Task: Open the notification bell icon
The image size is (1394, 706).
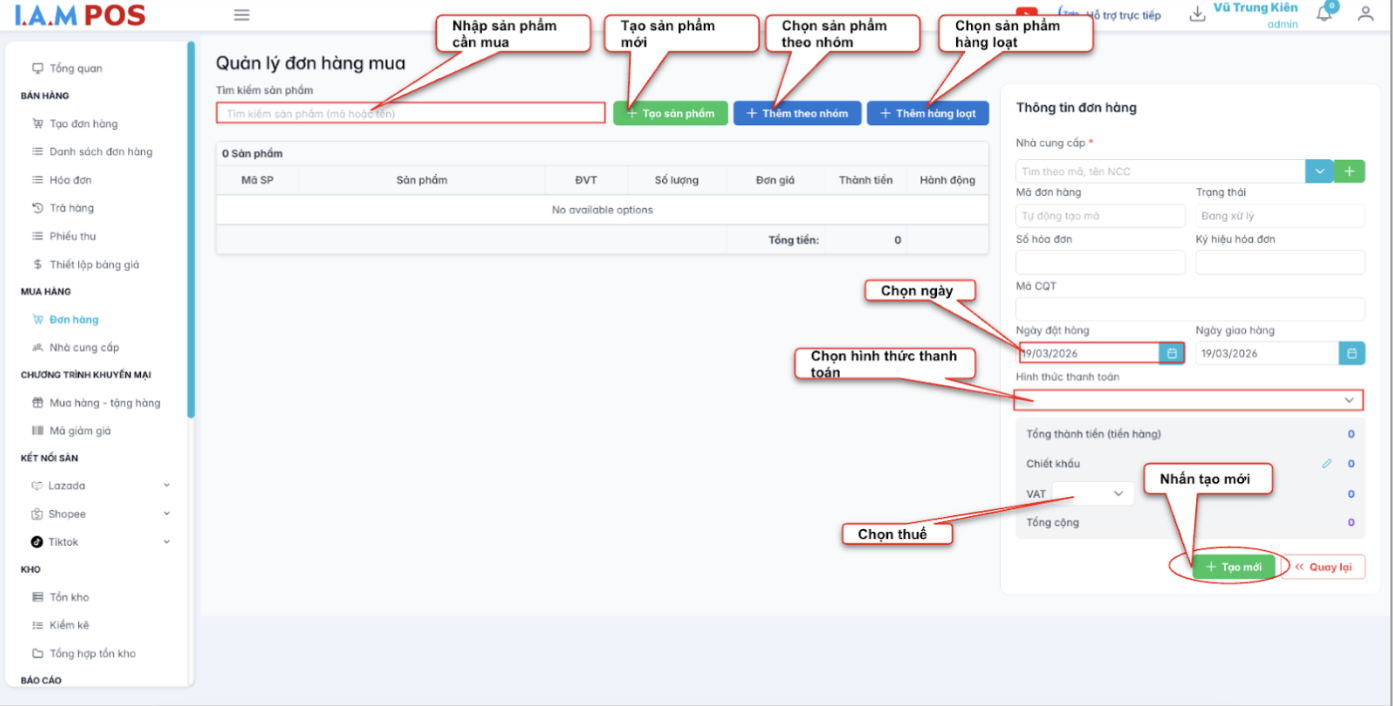Action: tap(1324, 14)
